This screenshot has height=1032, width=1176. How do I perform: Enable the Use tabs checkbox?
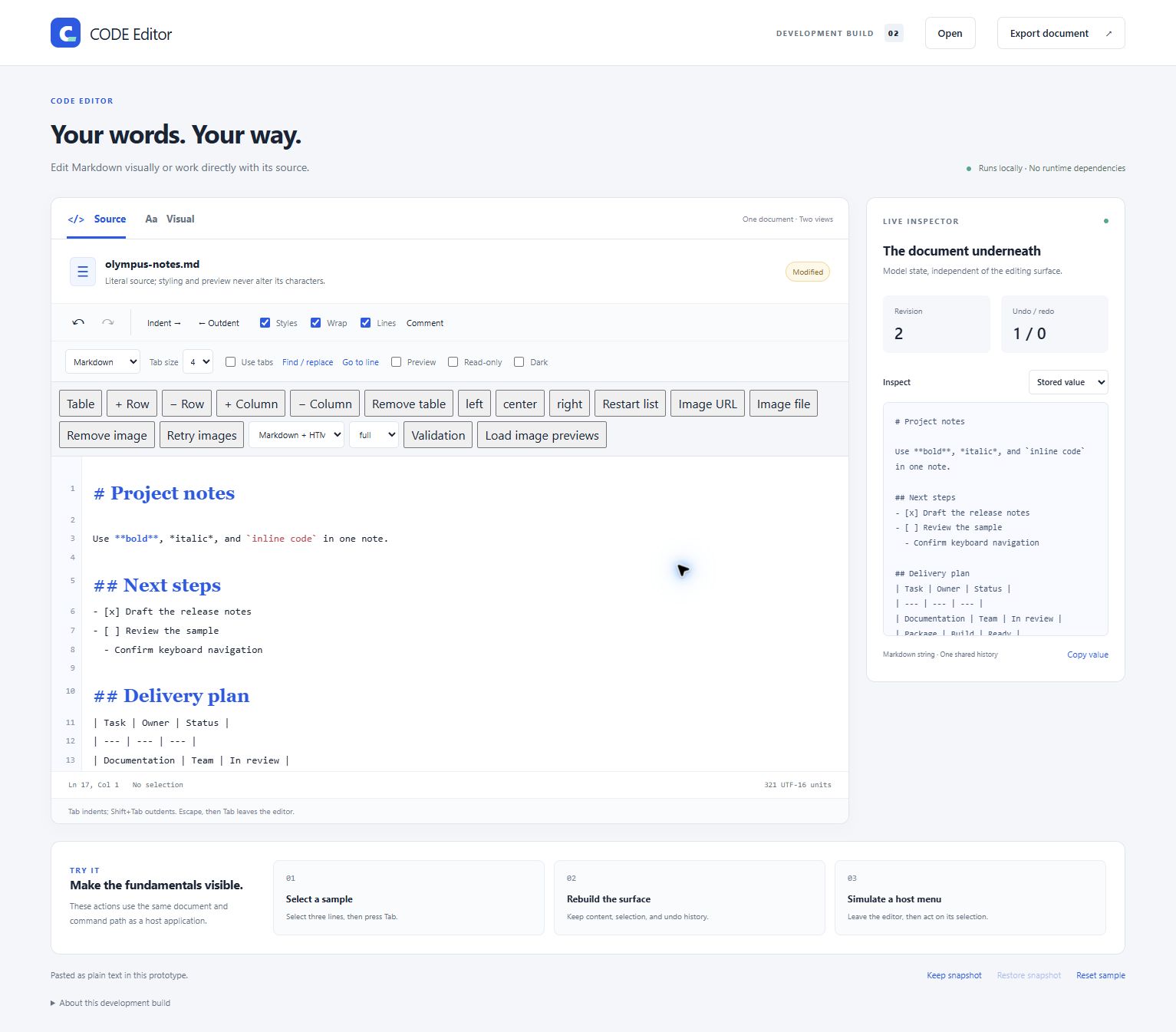click(x=230, y=362)
